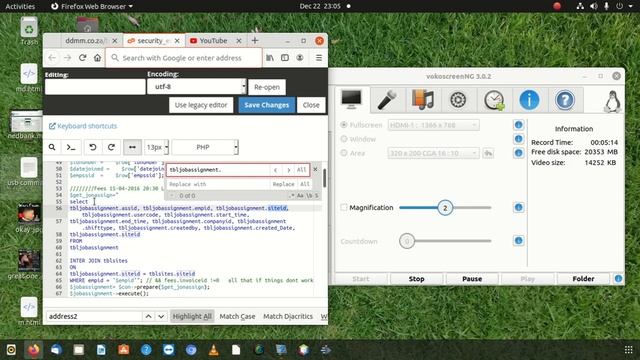The width and height of the screenshot is (640, 360).
Task: Open the vokoscreenNG info about tab
Action: point(529,100)
